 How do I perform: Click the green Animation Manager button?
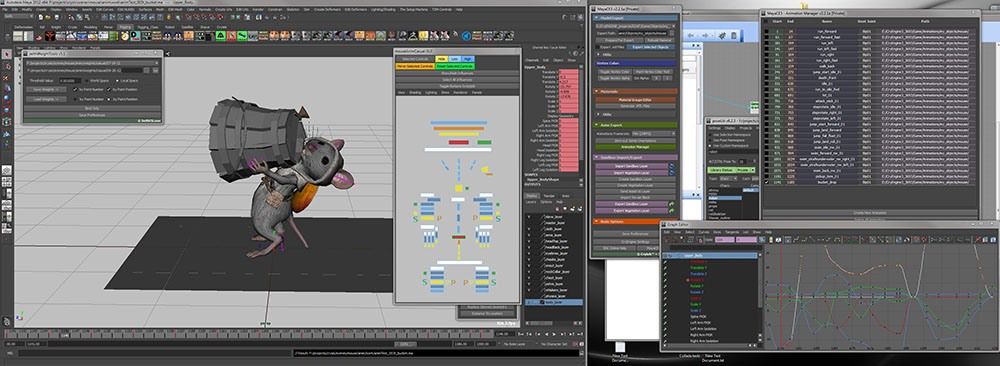coord(635,146)
